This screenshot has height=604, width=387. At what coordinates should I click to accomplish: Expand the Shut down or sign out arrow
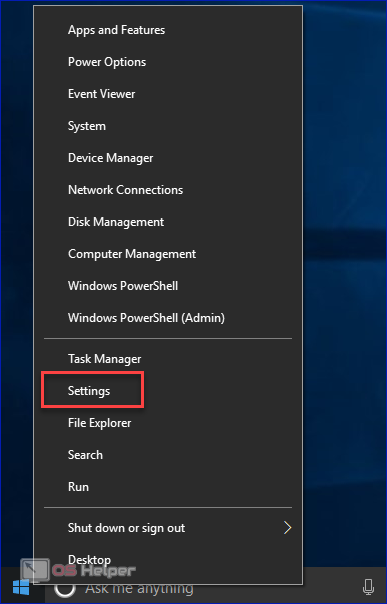[287, 528]
